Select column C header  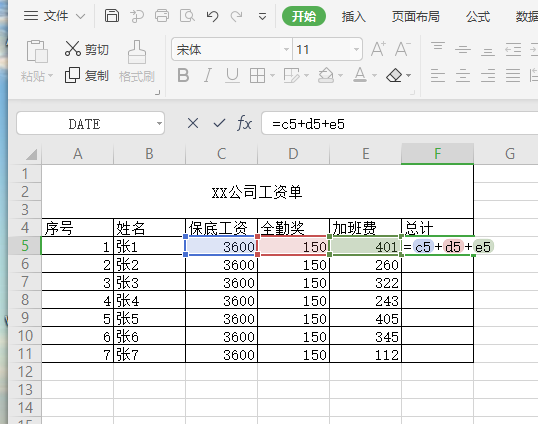pyautogui.click(x=221, y=154)
